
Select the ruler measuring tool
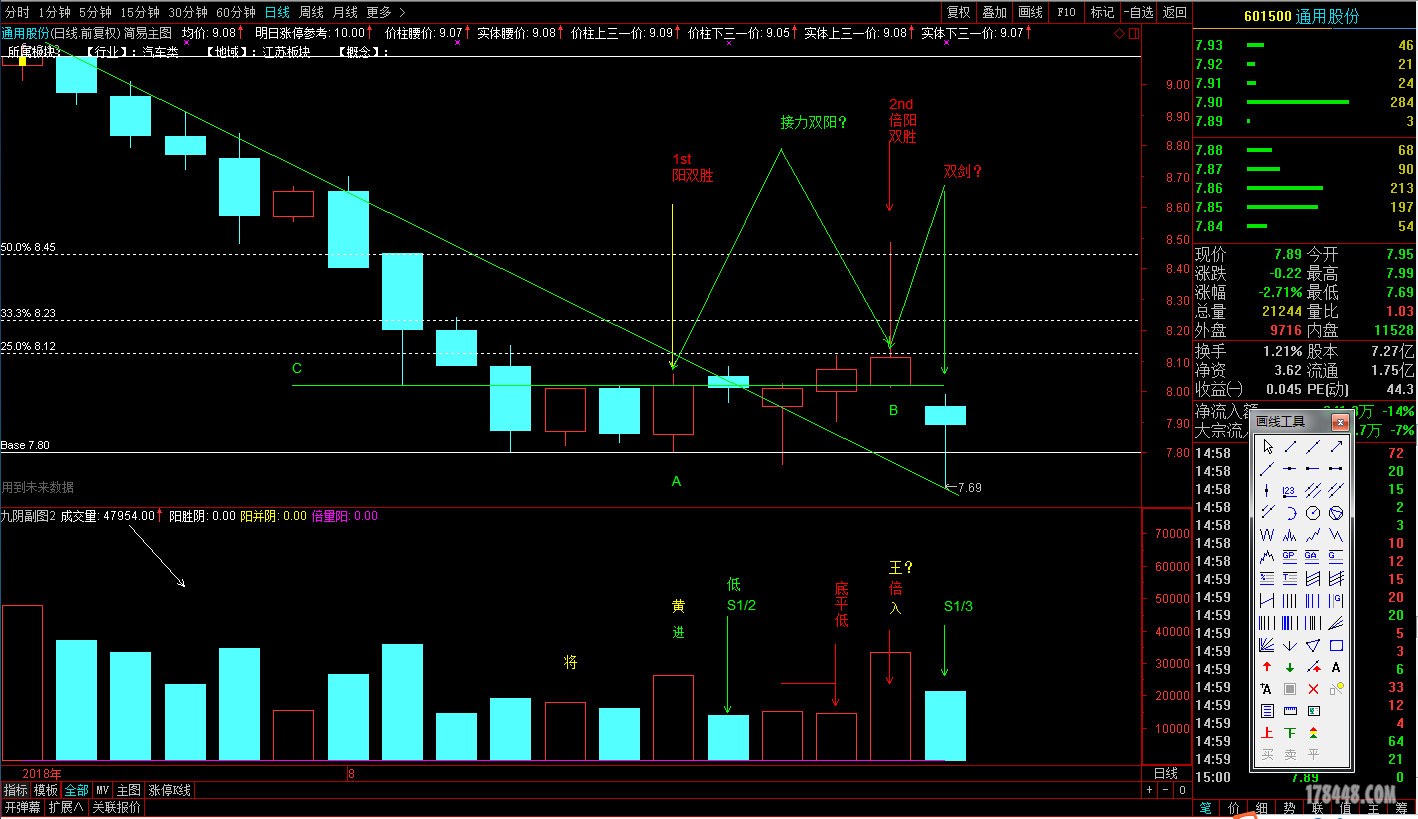pyautogui.click(x=1290, y=711)
